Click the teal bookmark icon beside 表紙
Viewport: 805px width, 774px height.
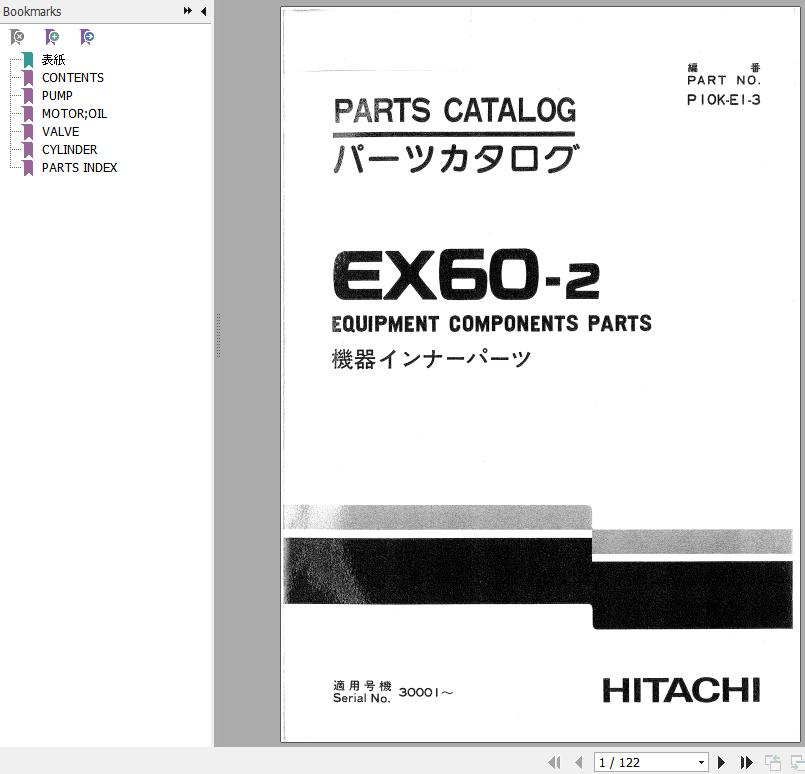[28, 60]
